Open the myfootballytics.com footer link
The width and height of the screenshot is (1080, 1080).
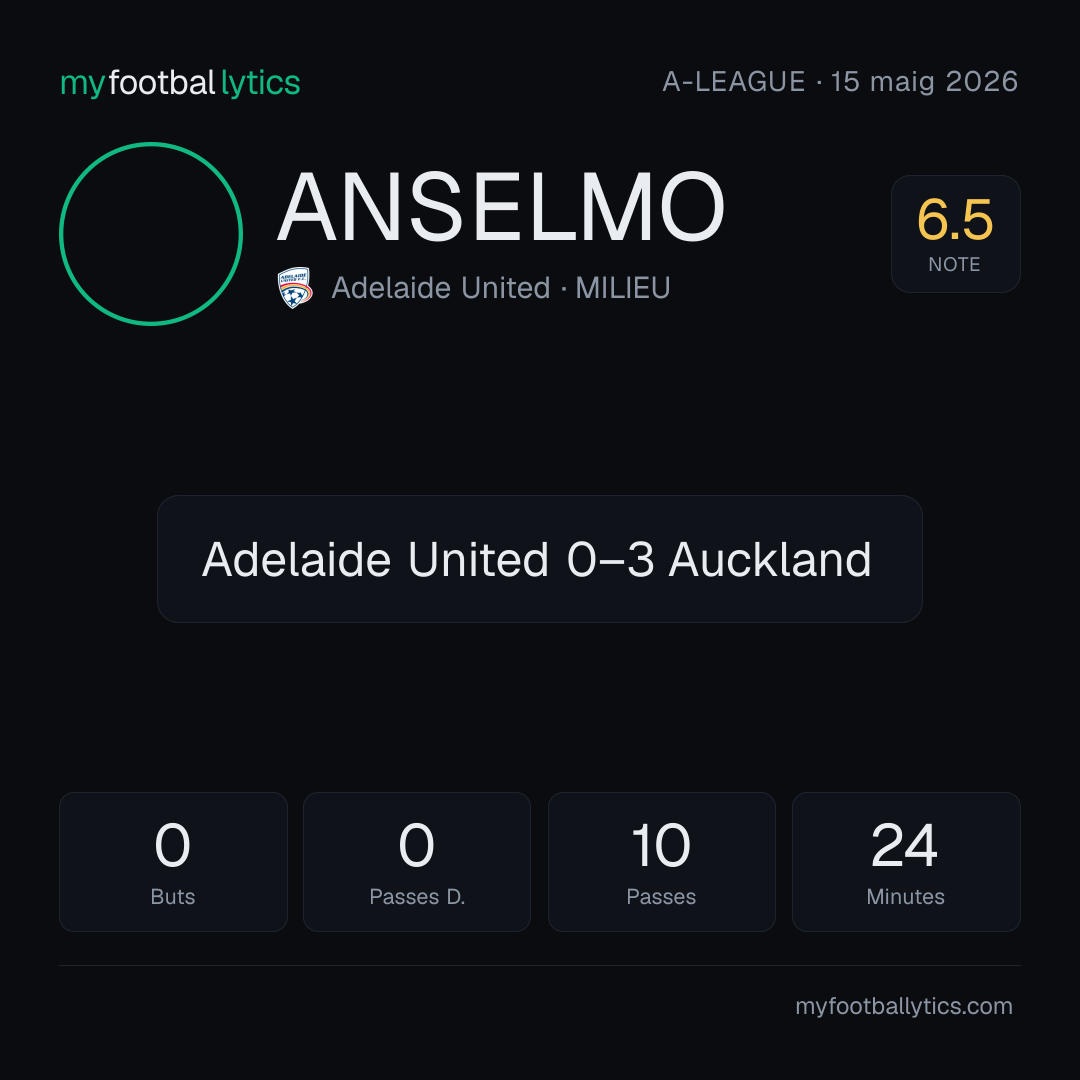click(904, 1006)
